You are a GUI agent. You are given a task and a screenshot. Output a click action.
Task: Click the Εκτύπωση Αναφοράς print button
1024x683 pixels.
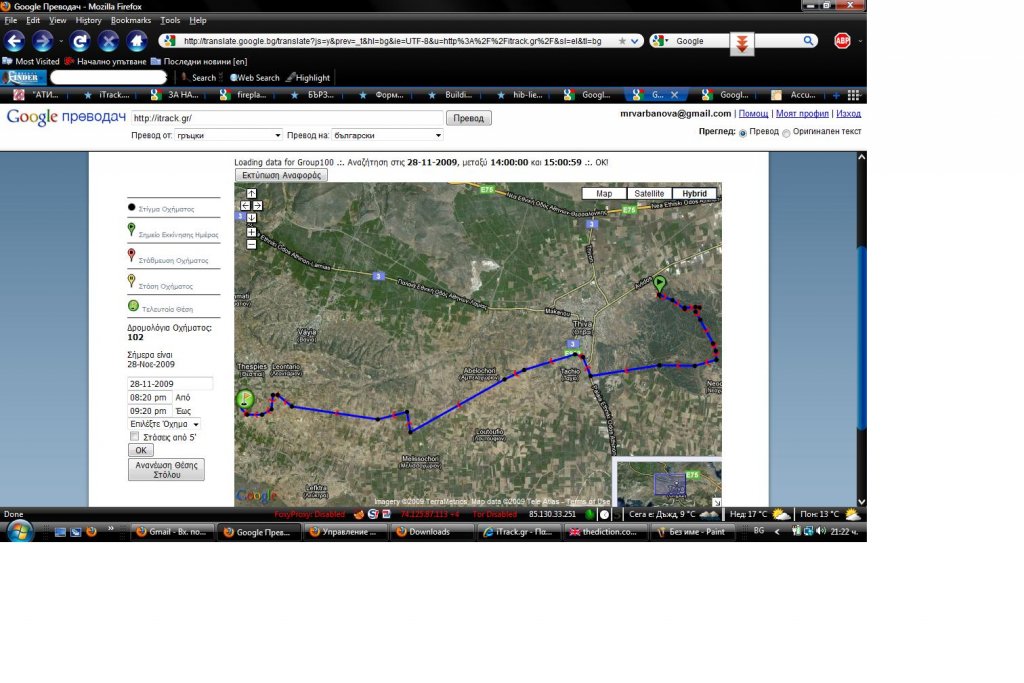[281, 175]
